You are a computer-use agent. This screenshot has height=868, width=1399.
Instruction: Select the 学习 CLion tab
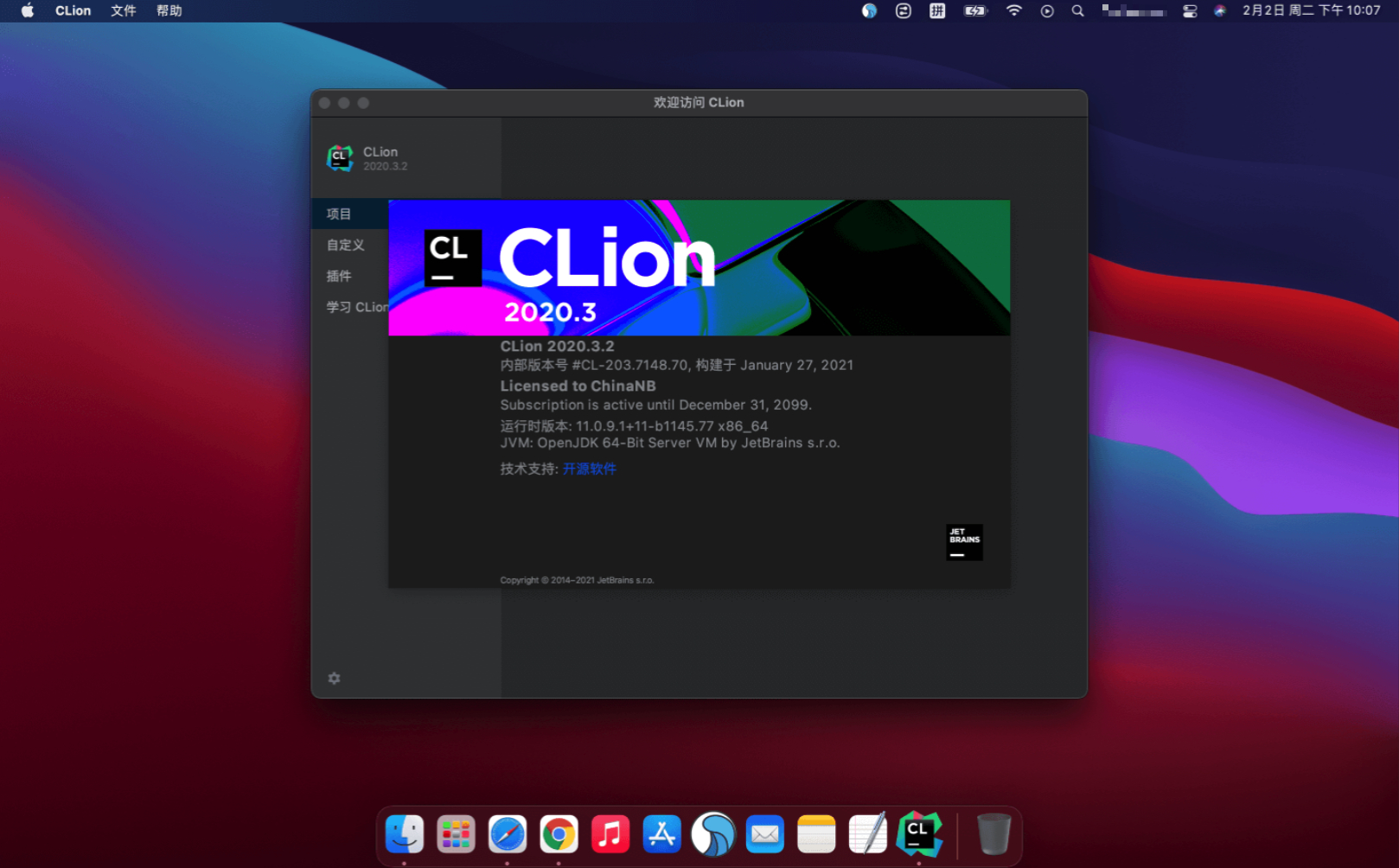pyautogui.click(x=356, y=307)
